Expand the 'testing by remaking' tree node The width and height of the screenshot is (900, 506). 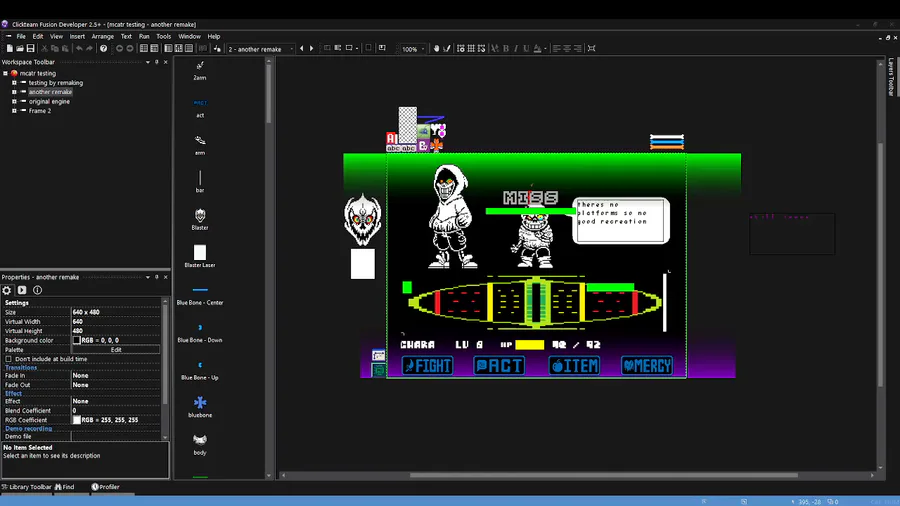click(14, 83)
